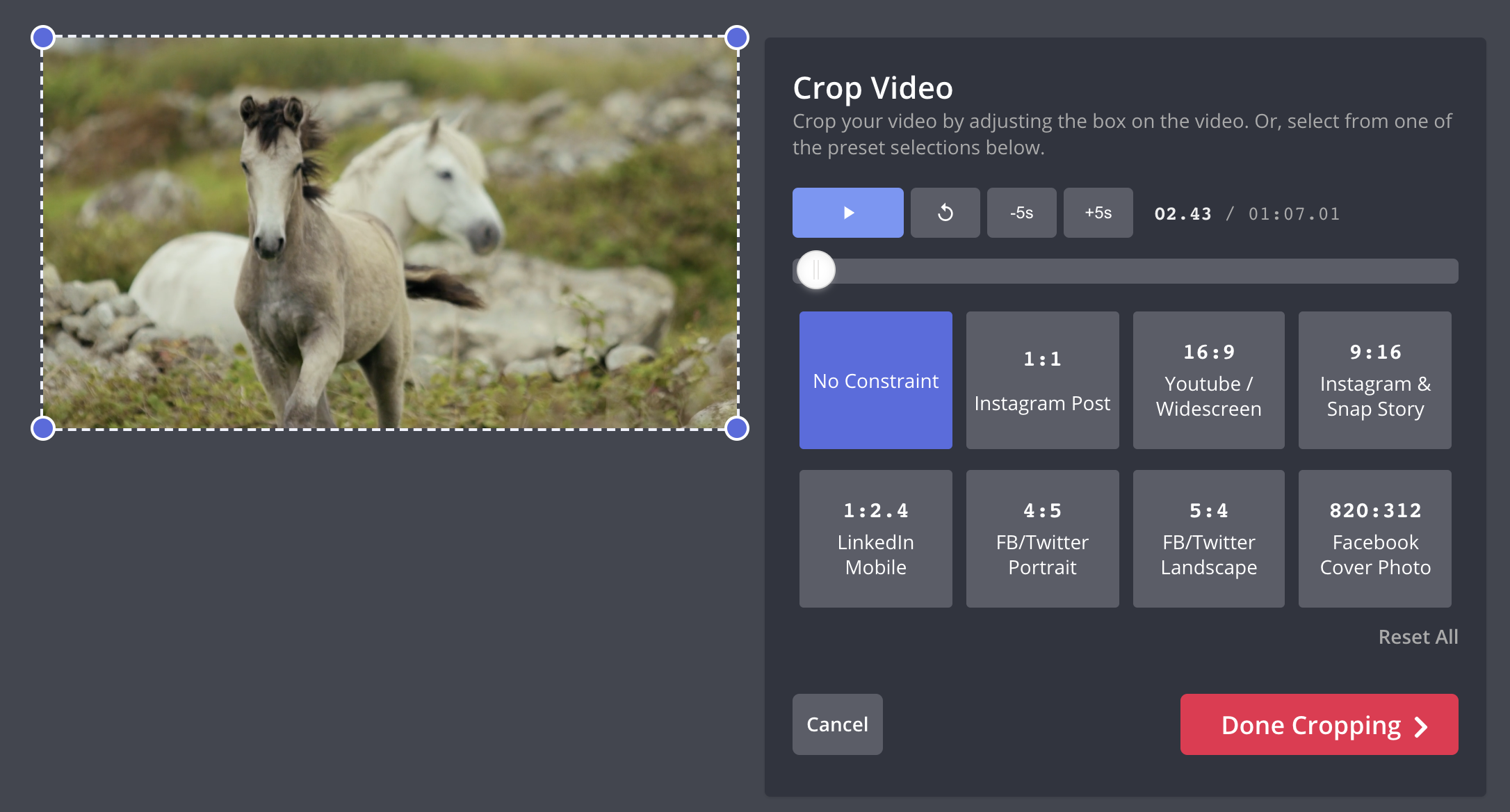
Task: Choose 4:5 FB/Twitter Portrait preset
Action: pyautogui.click(x=1042, y=539)
